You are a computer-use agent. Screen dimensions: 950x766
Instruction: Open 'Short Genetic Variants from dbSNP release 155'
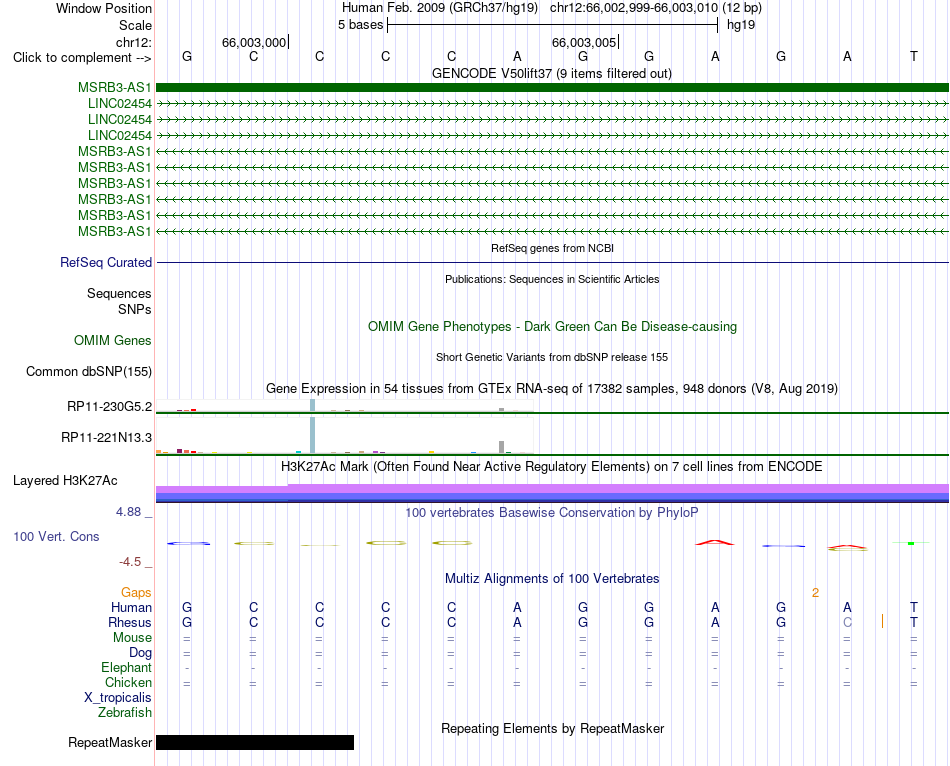coord(552,358)
